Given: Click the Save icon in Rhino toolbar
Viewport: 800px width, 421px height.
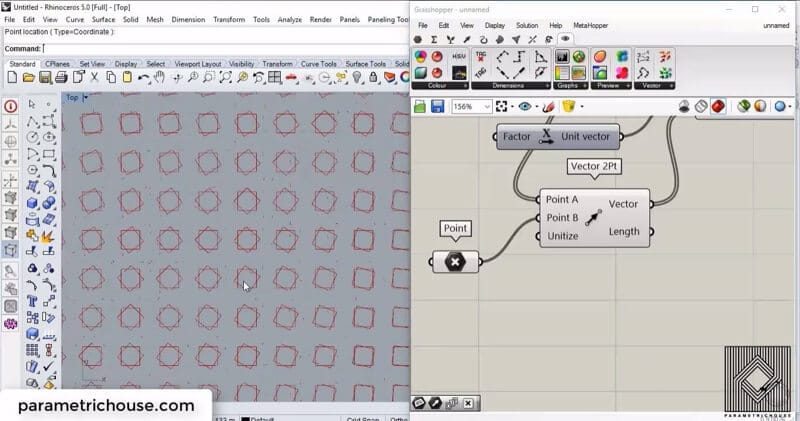Looking at the screenshot, I should point(45,77).
